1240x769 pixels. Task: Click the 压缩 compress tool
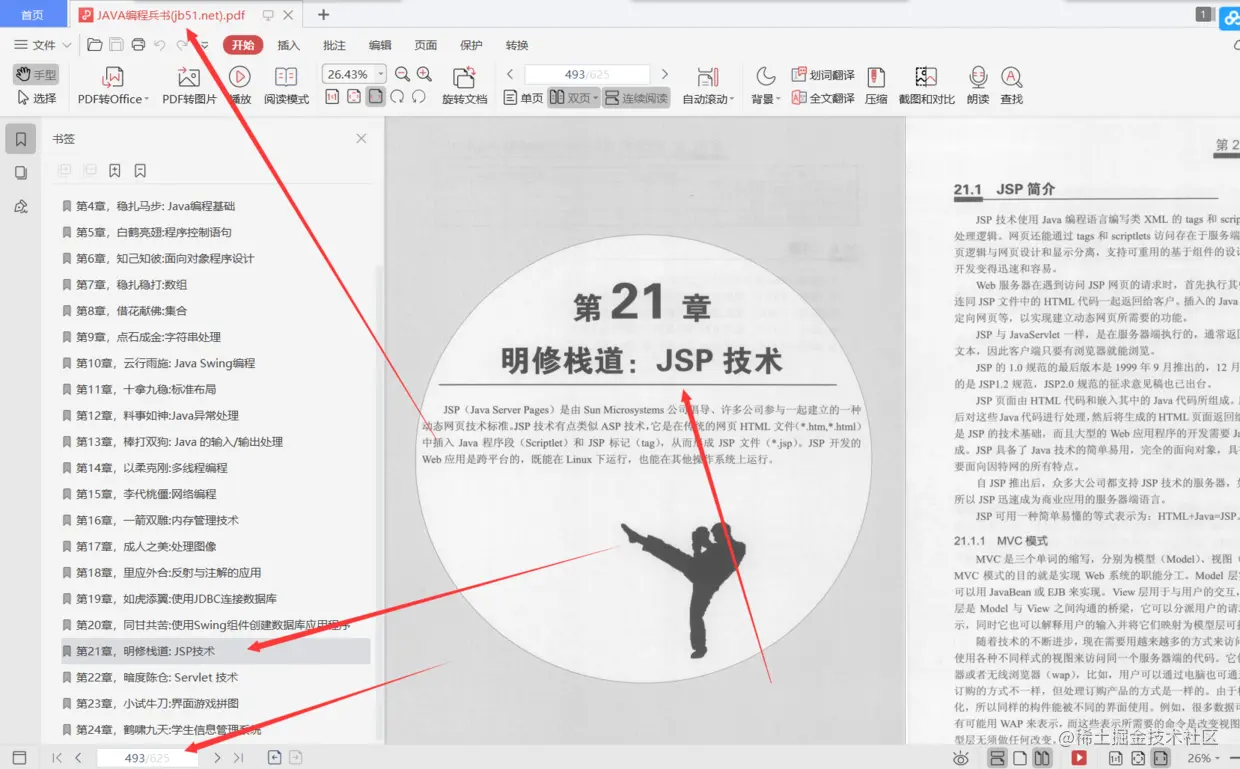click(x=876, y=86)
